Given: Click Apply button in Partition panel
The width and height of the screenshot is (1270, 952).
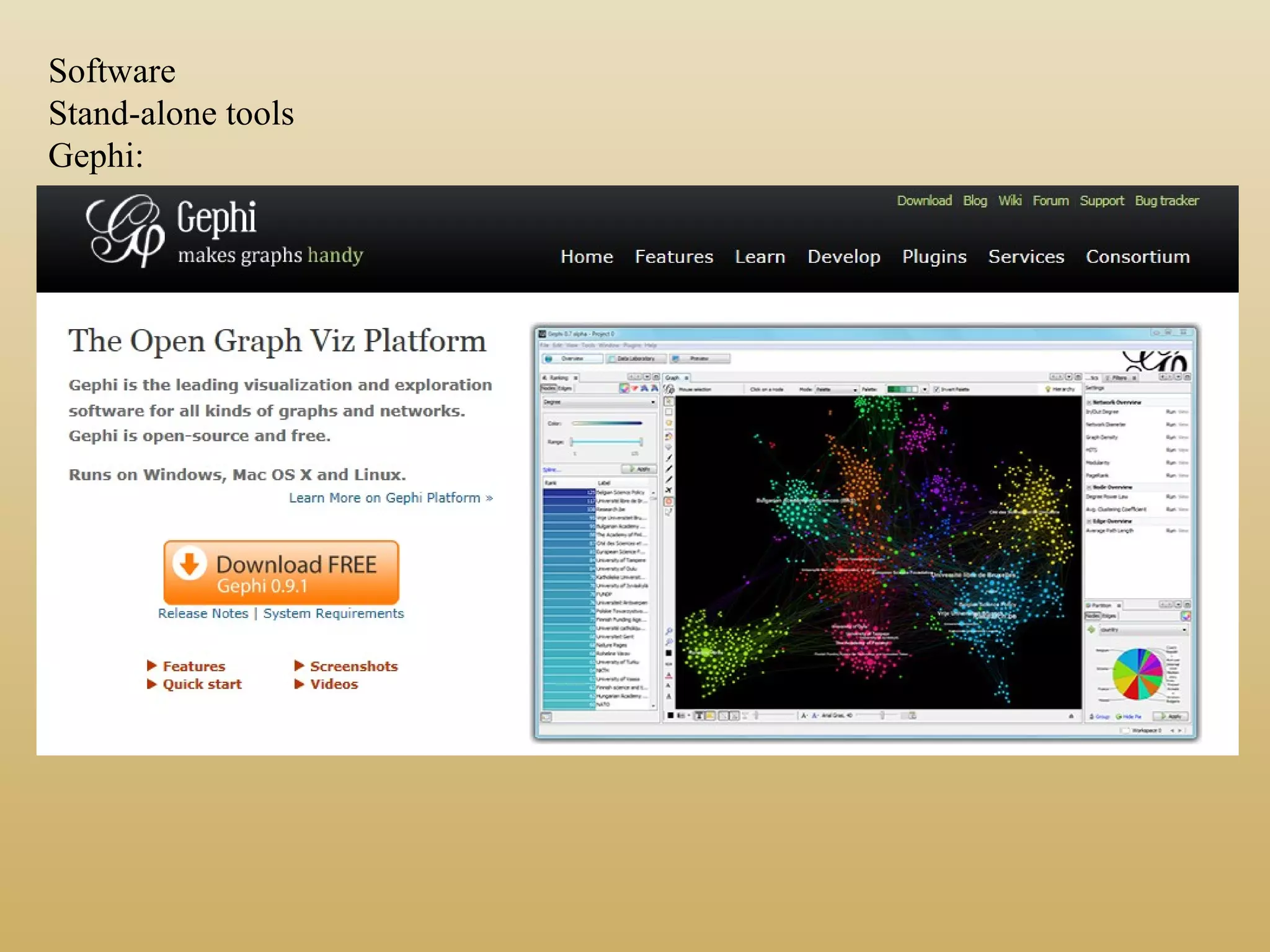Looking at the screenshot, I should [x=1171, y=716].
